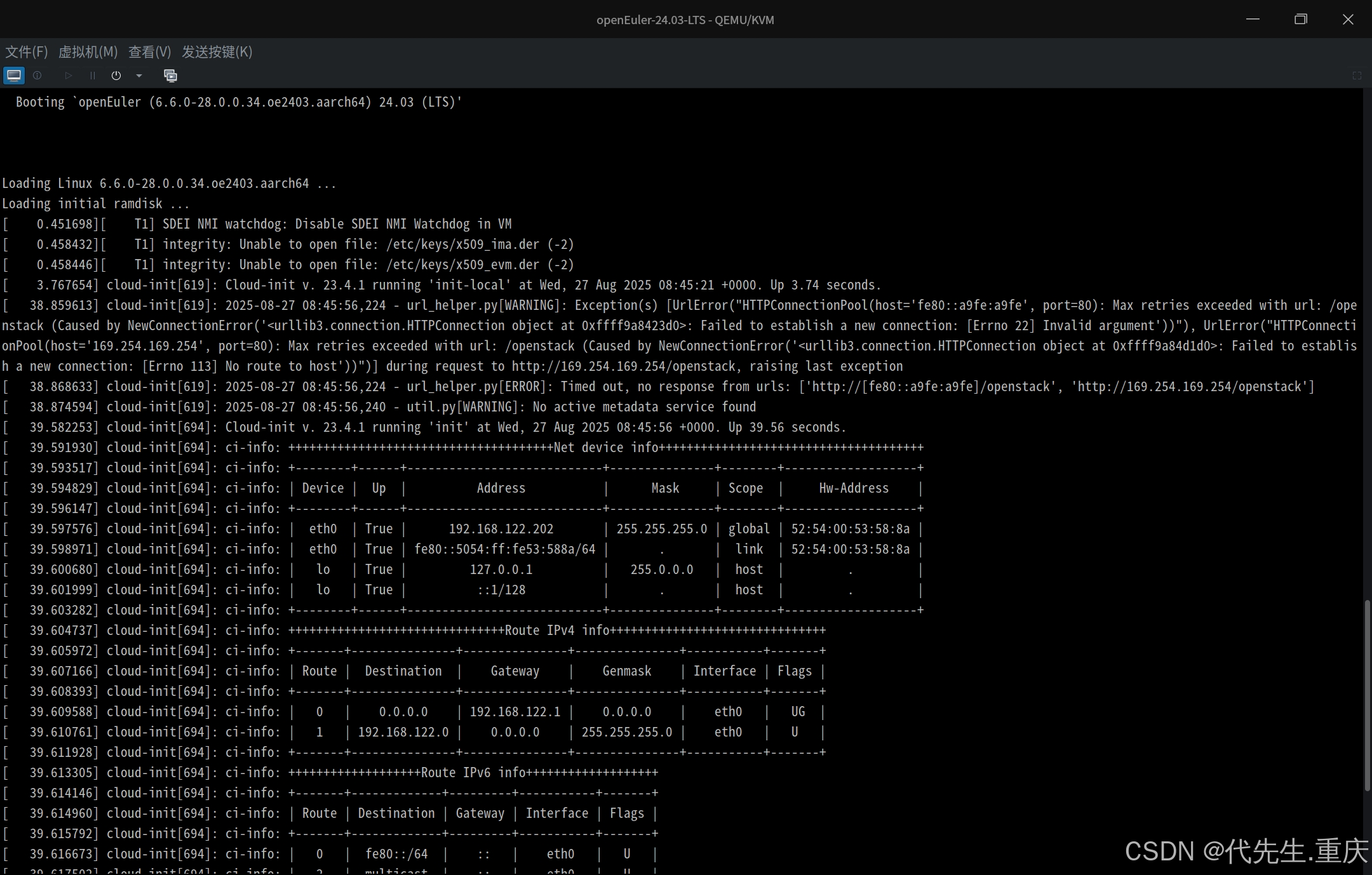Open the 查看(V) menu
This screenshot has height=875, width=1372.
pos(150,52)
